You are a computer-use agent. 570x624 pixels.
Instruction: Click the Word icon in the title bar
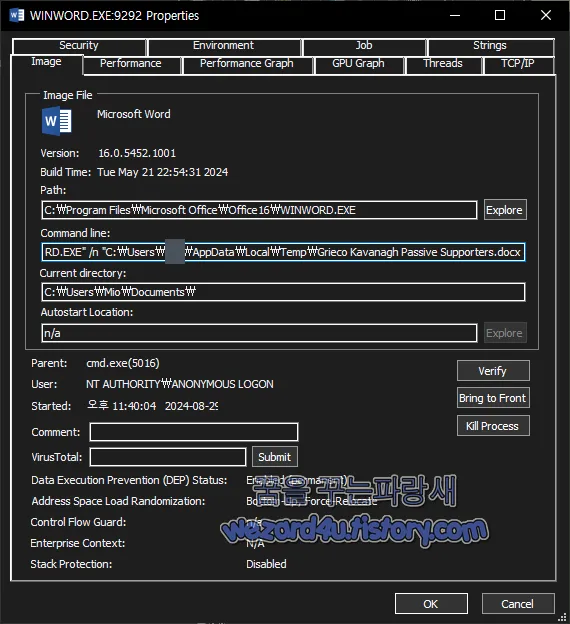click(16, 15)
